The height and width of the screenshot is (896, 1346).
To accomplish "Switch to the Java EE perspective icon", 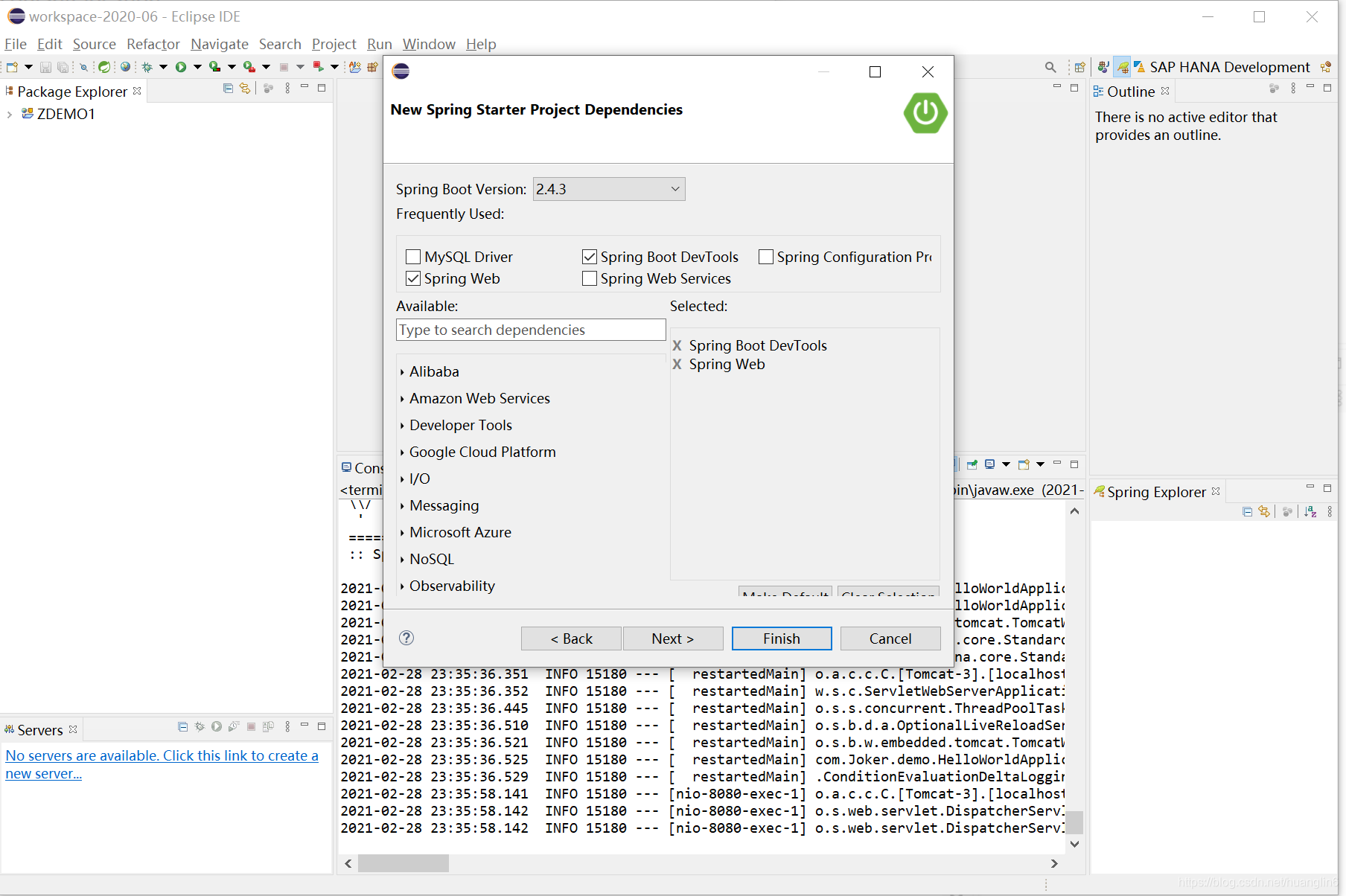I will (x=1103, y=67).
